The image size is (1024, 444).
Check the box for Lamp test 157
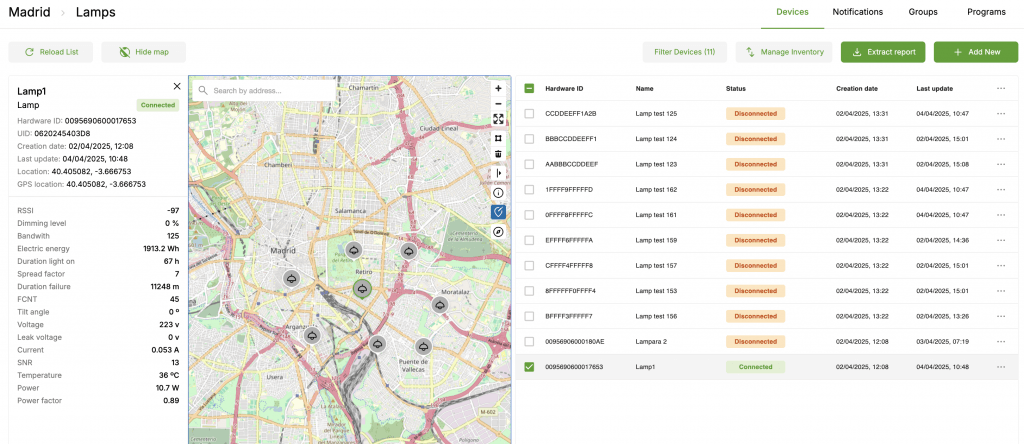pyautogui.click(x=529, y=266)
